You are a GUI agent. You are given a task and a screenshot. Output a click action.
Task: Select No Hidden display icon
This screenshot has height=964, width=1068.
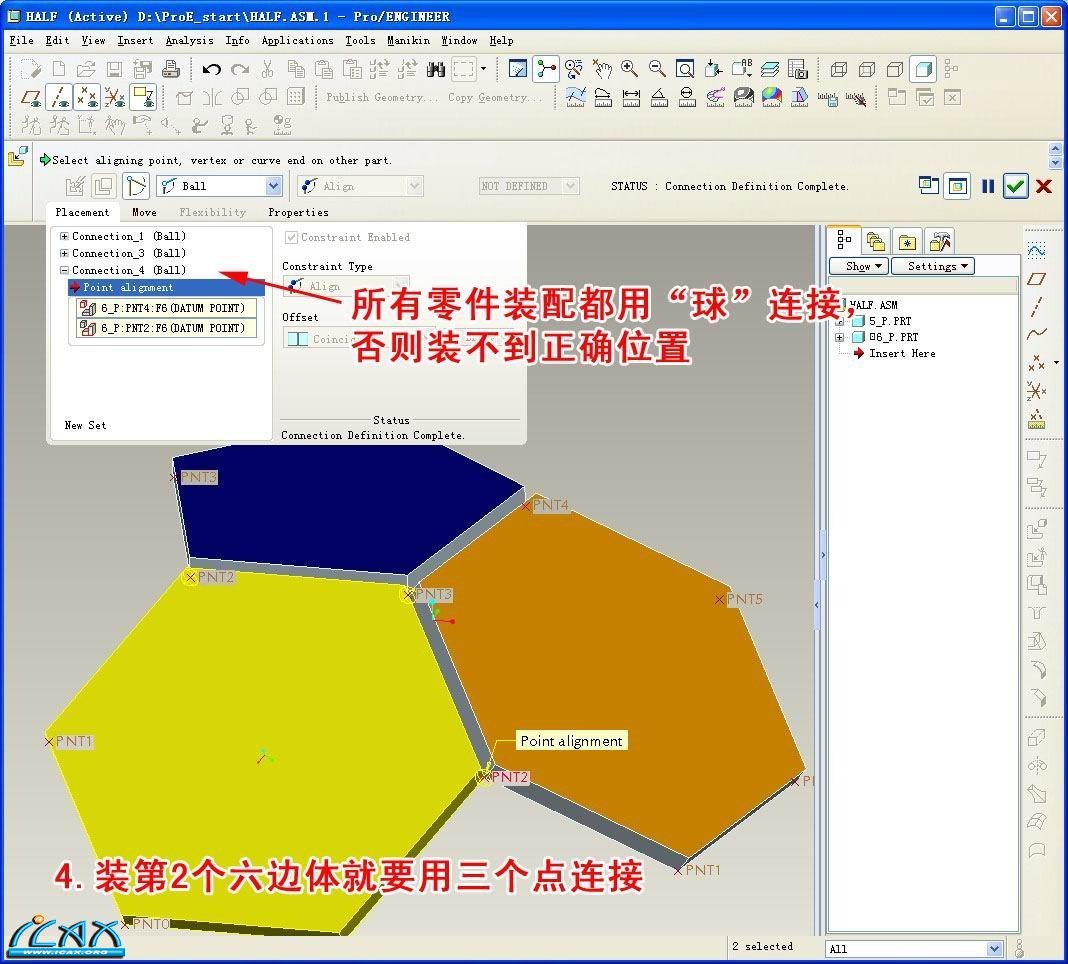tap(895, 69)
